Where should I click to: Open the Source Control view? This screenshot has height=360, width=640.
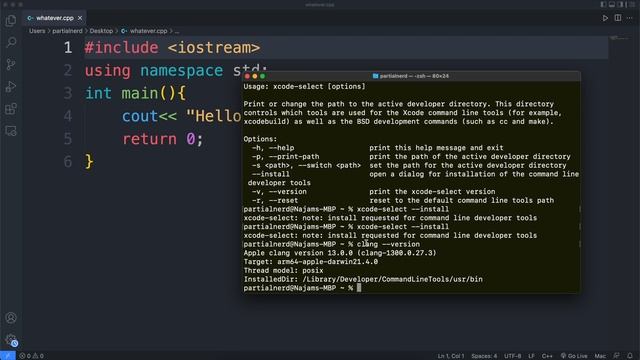click(x=11, y=64)
